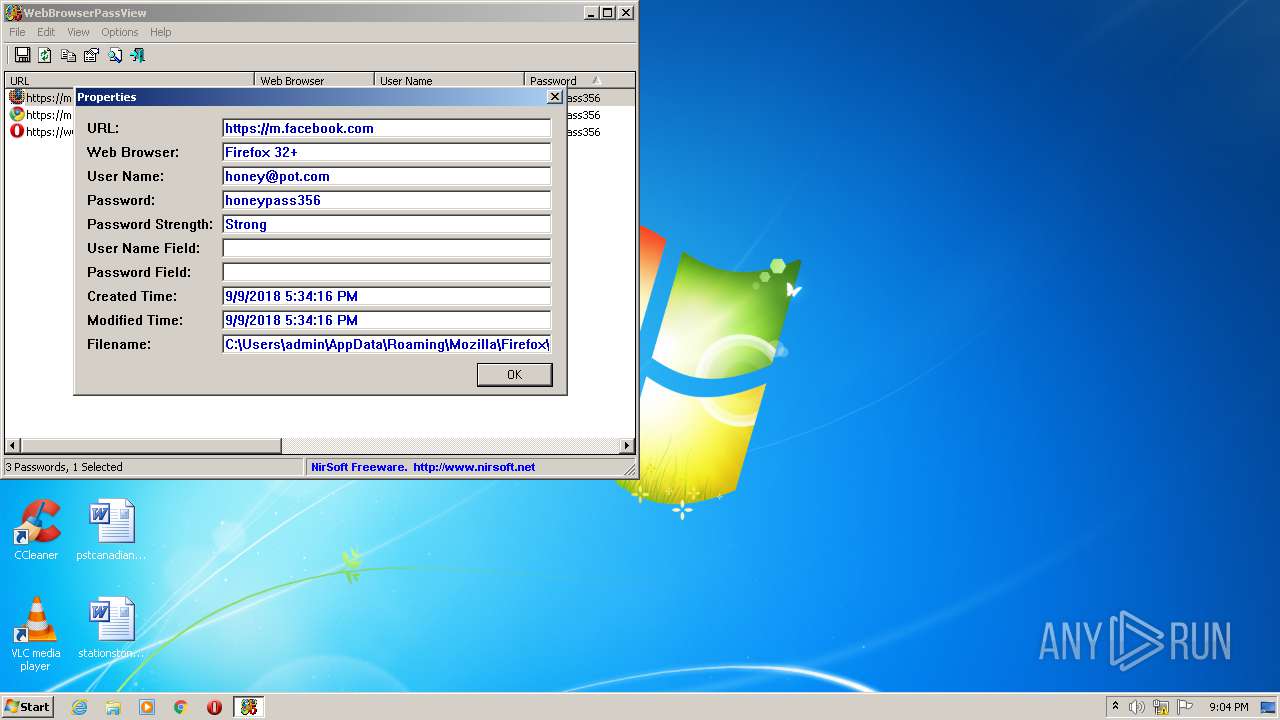Click the horizontal scrollbar thumb

[x=151, y=446]
